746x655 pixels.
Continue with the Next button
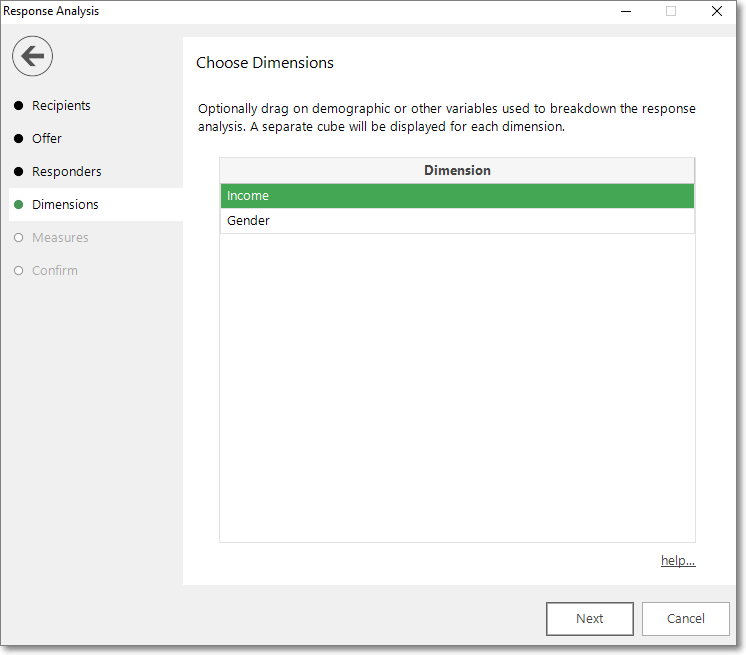pyautogui.click(x=589, y=619)
